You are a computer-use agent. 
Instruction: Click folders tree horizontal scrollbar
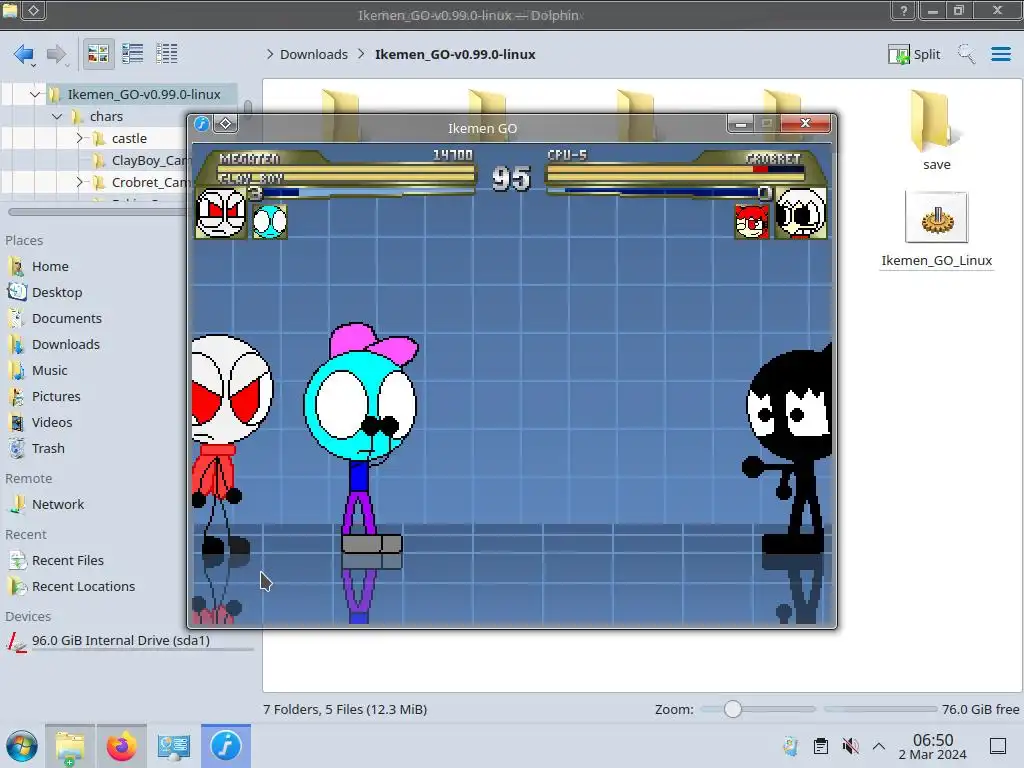pyautogui.click(x=97, y=212)
